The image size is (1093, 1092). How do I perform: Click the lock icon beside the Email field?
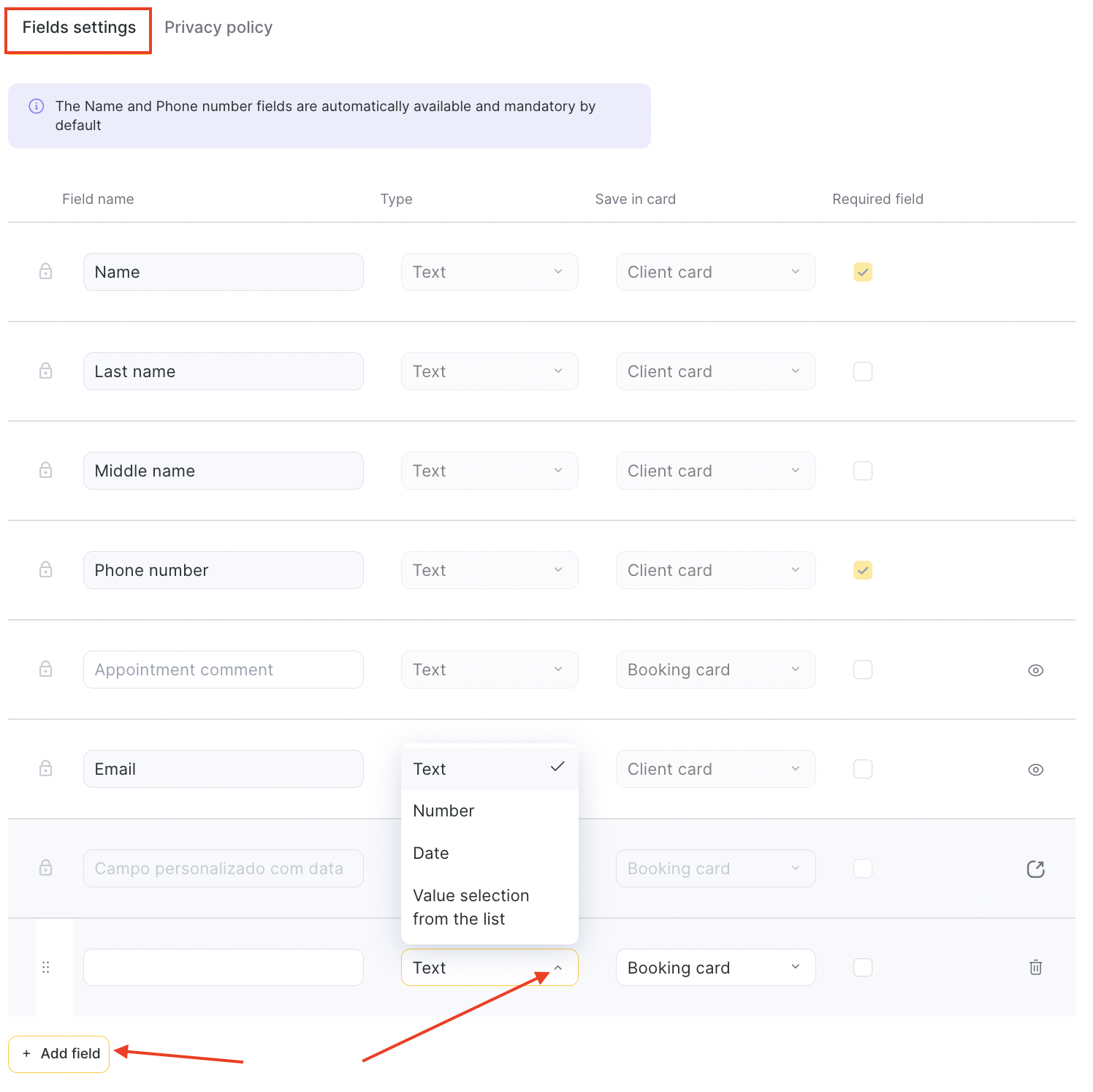coord(45,768)
